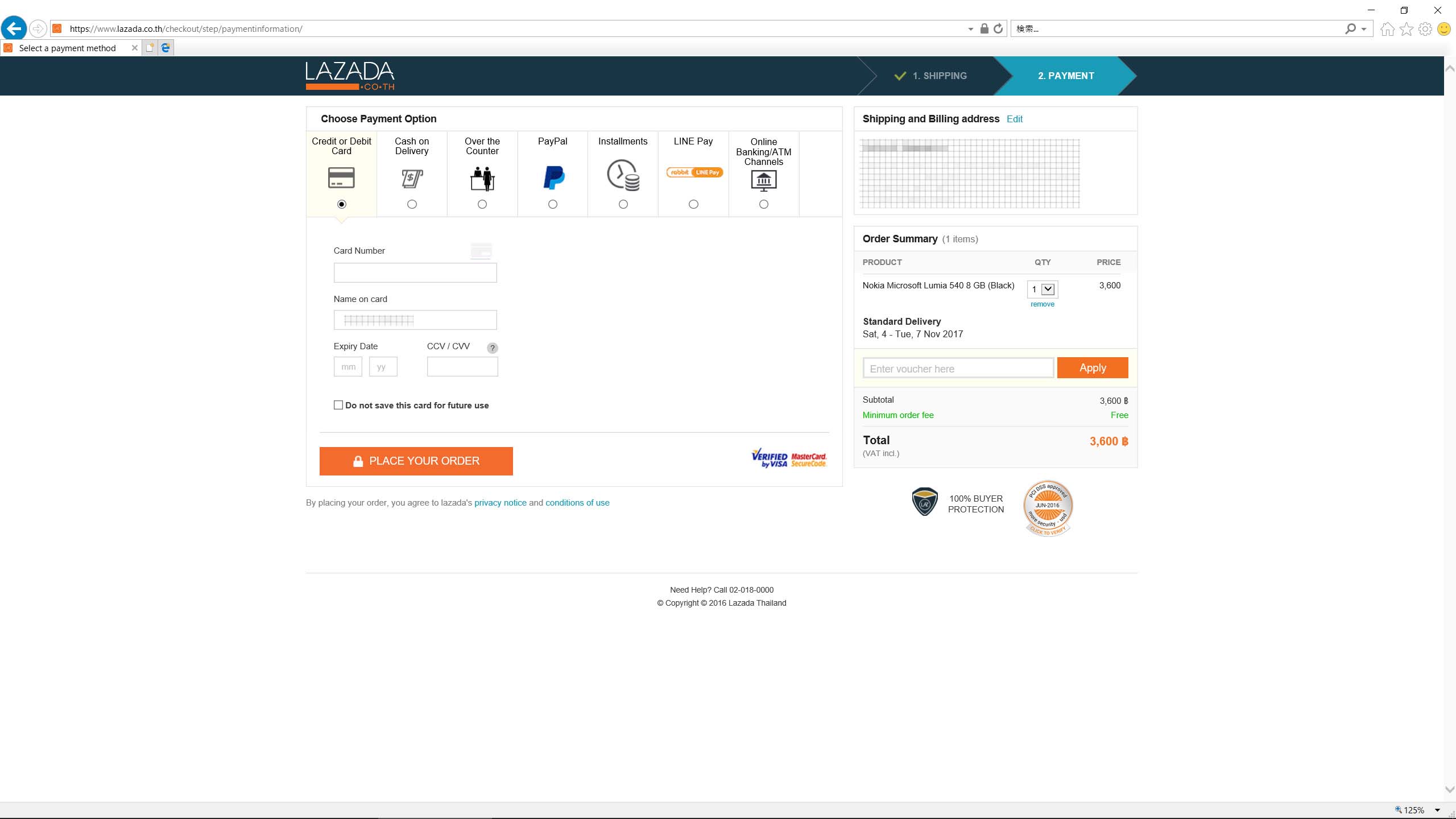Click the Apply voucher button
Viewport: 1456px width, 819px height.
click(x=1093, y=368)
